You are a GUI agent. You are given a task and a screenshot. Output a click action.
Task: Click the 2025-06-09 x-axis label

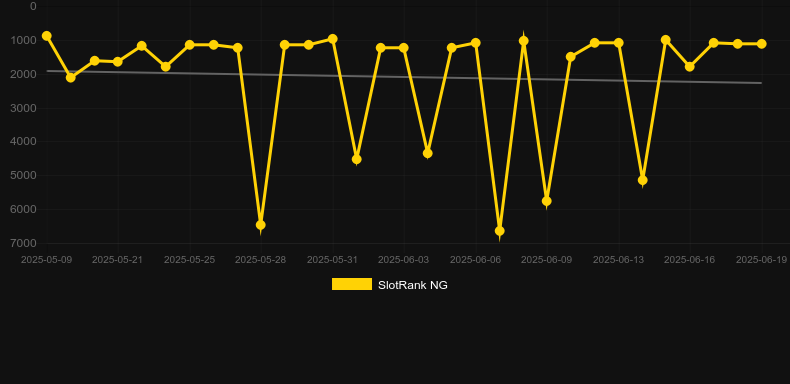pos(547,260)
